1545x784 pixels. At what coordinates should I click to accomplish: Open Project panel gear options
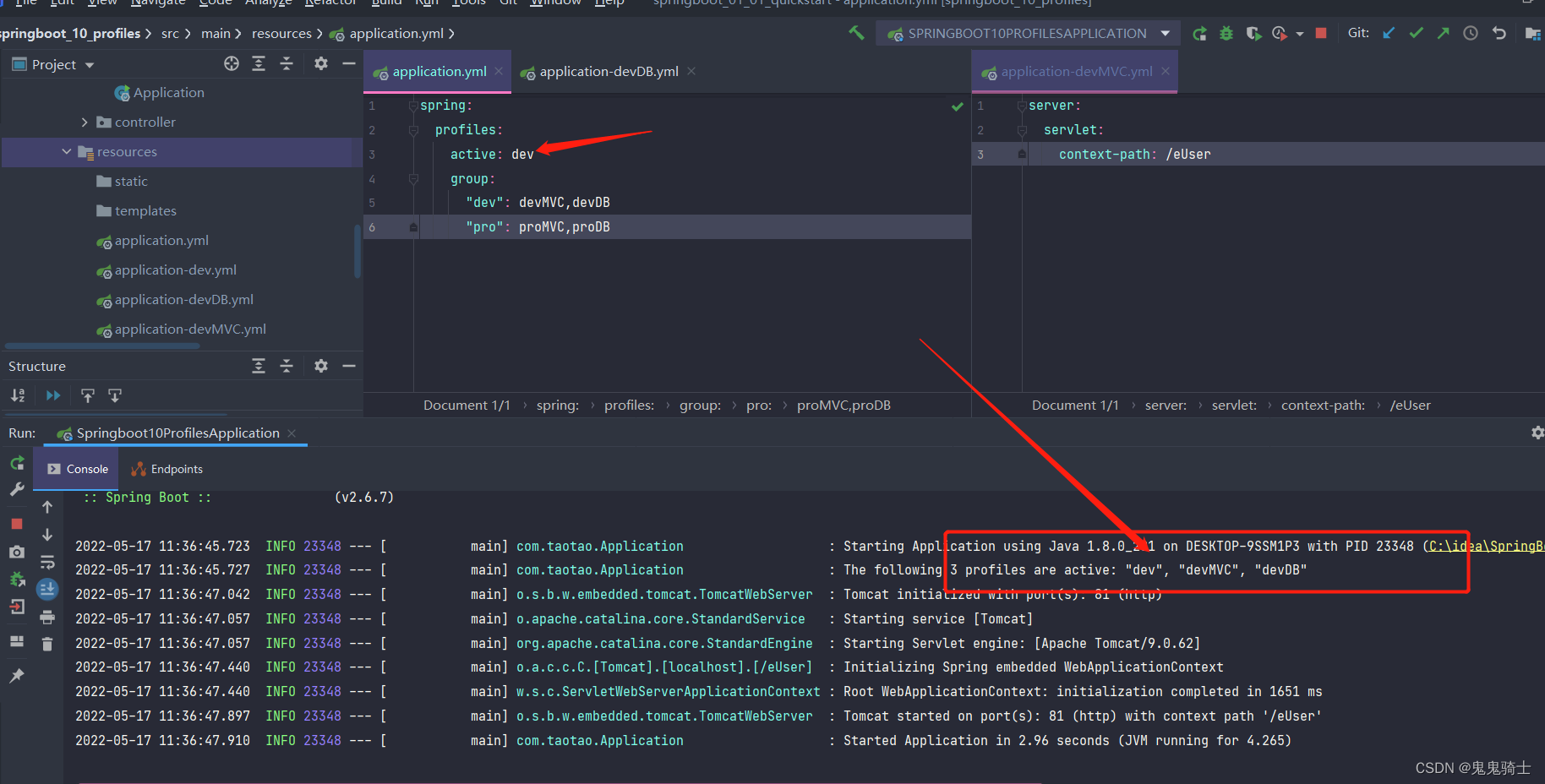click(321, 63)
